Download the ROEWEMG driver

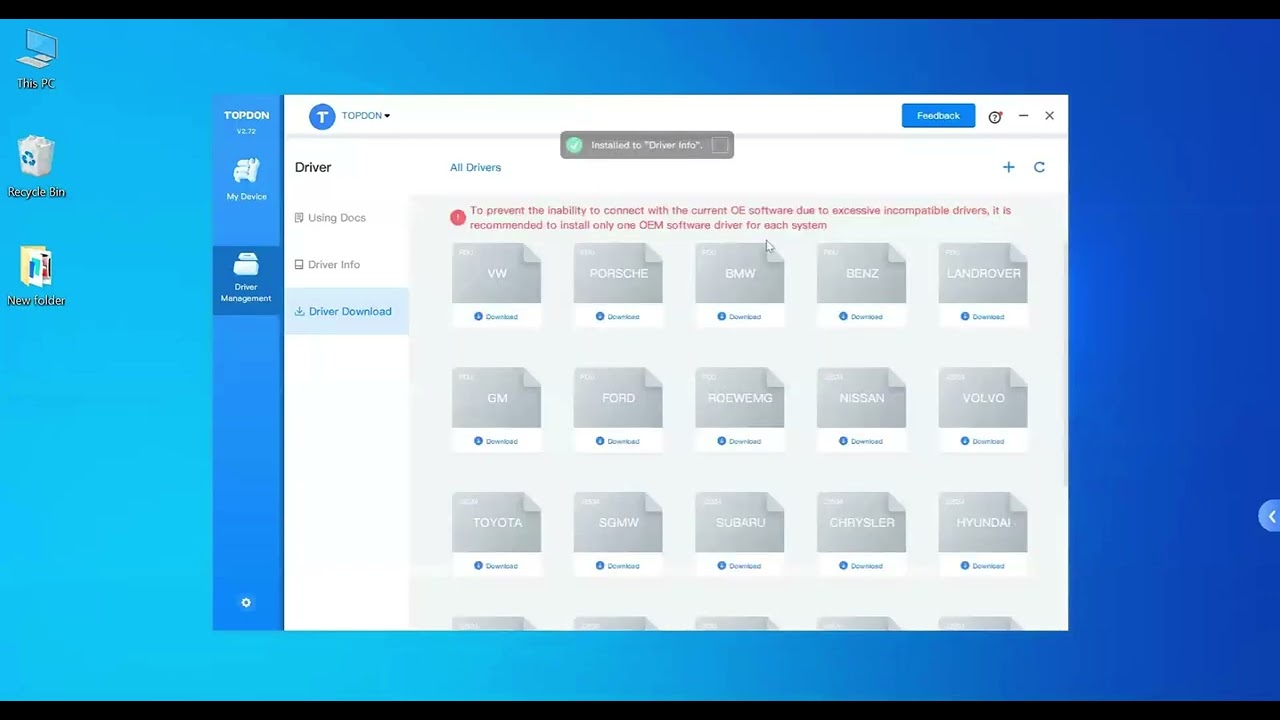[739, 441]
